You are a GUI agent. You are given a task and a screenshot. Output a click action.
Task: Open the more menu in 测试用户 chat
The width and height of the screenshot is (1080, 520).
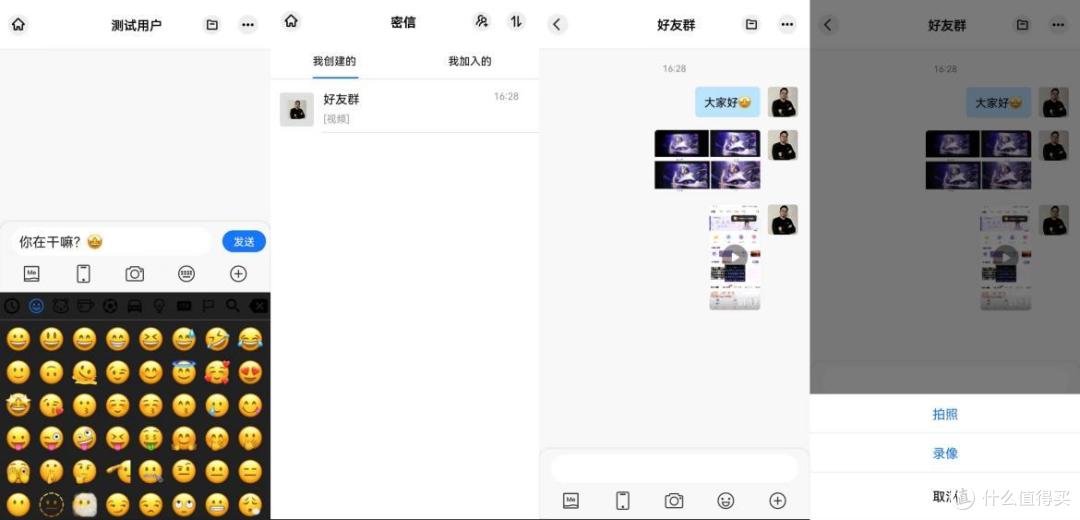coord(248,25)
